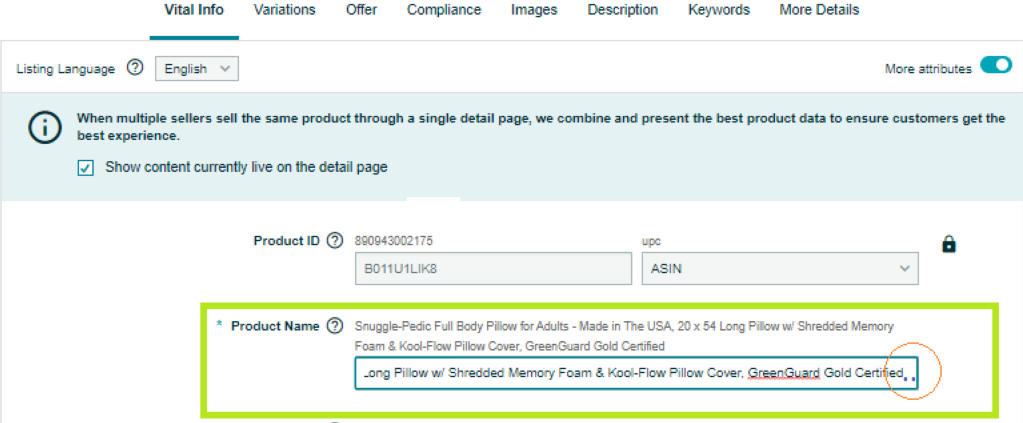Screen dimensions: 1023x423
Task: Switch to the Keywords tab
Action: [719, 10]
